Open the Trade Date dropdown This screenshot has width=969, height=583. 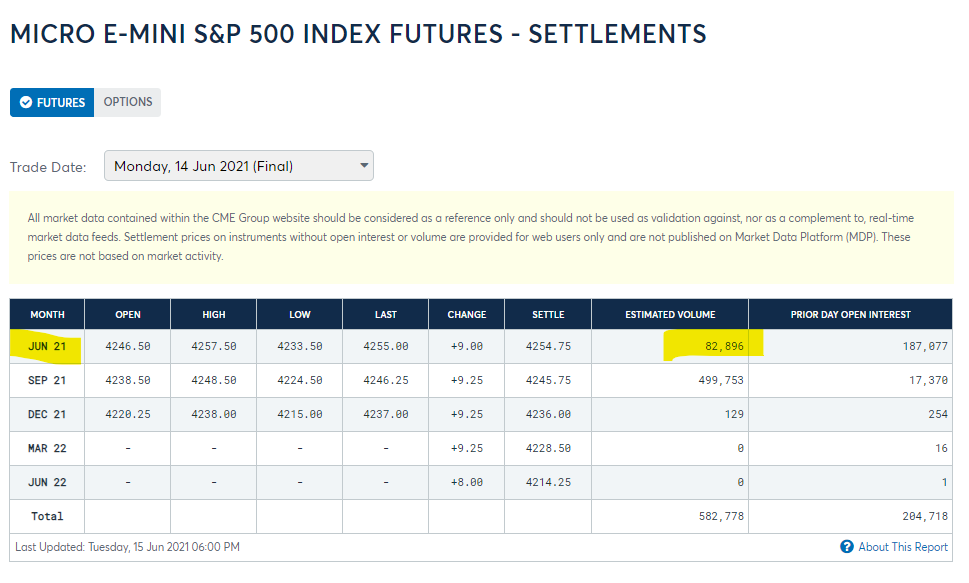[239, 166]
